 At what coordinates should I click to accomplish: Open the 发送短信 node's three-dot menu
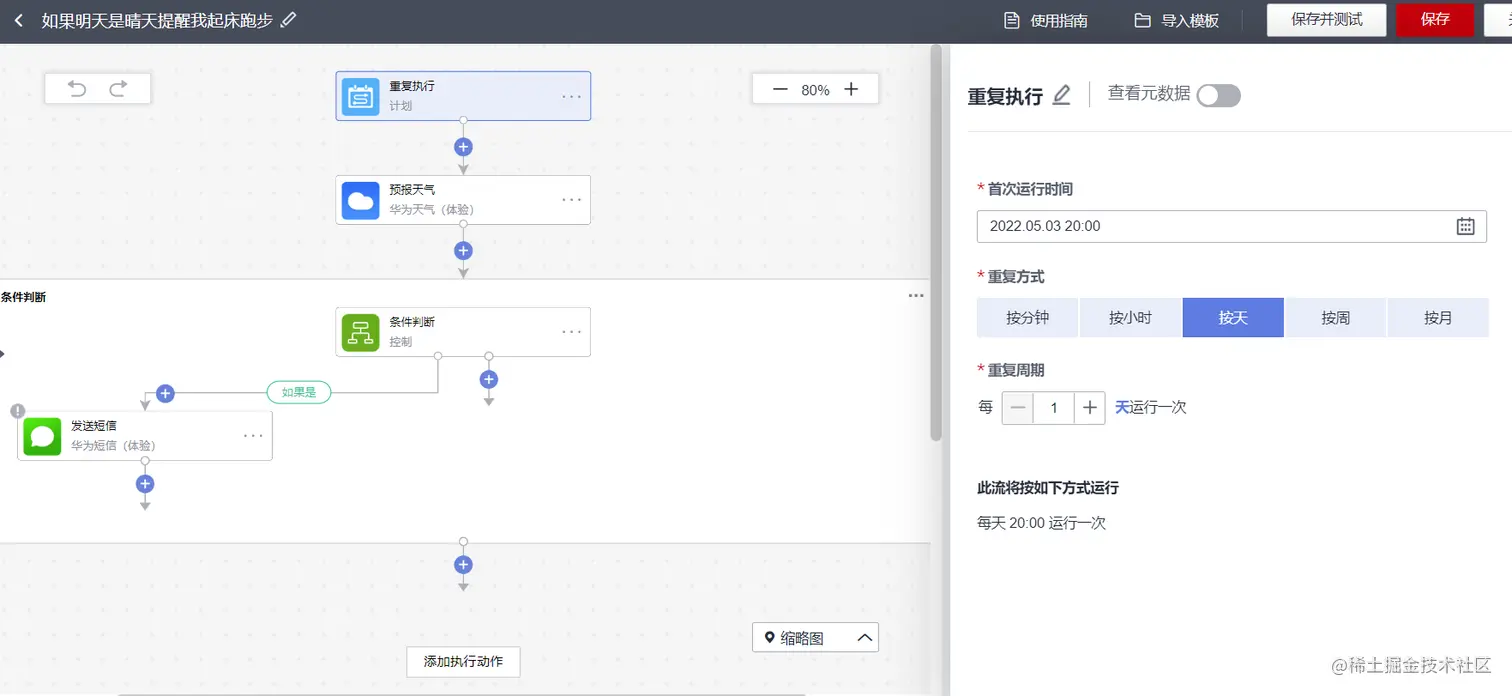point(253,436)
